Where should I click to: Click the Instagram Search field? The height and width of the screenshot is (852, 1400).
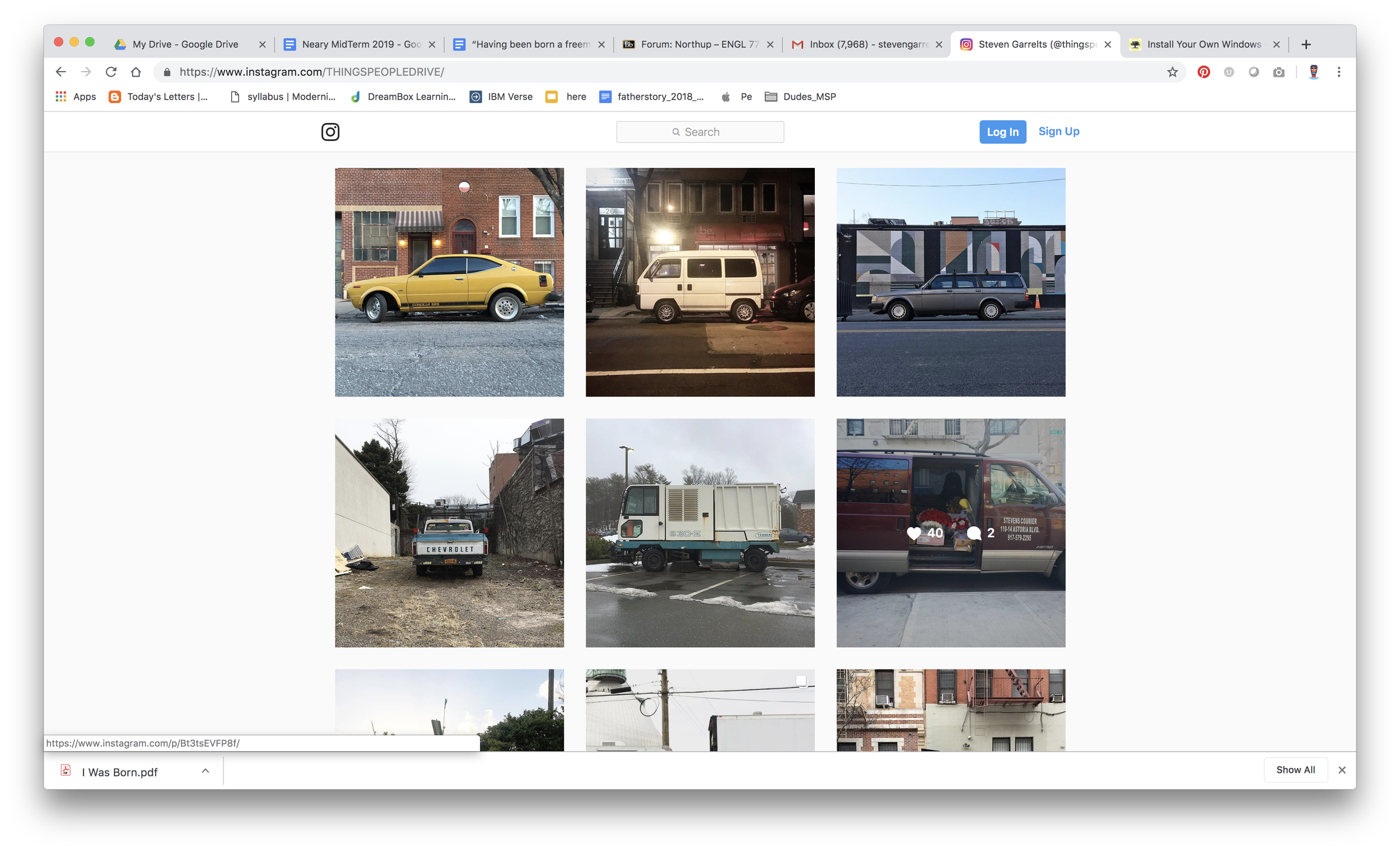pyautogui.click(x=700, y=132)
